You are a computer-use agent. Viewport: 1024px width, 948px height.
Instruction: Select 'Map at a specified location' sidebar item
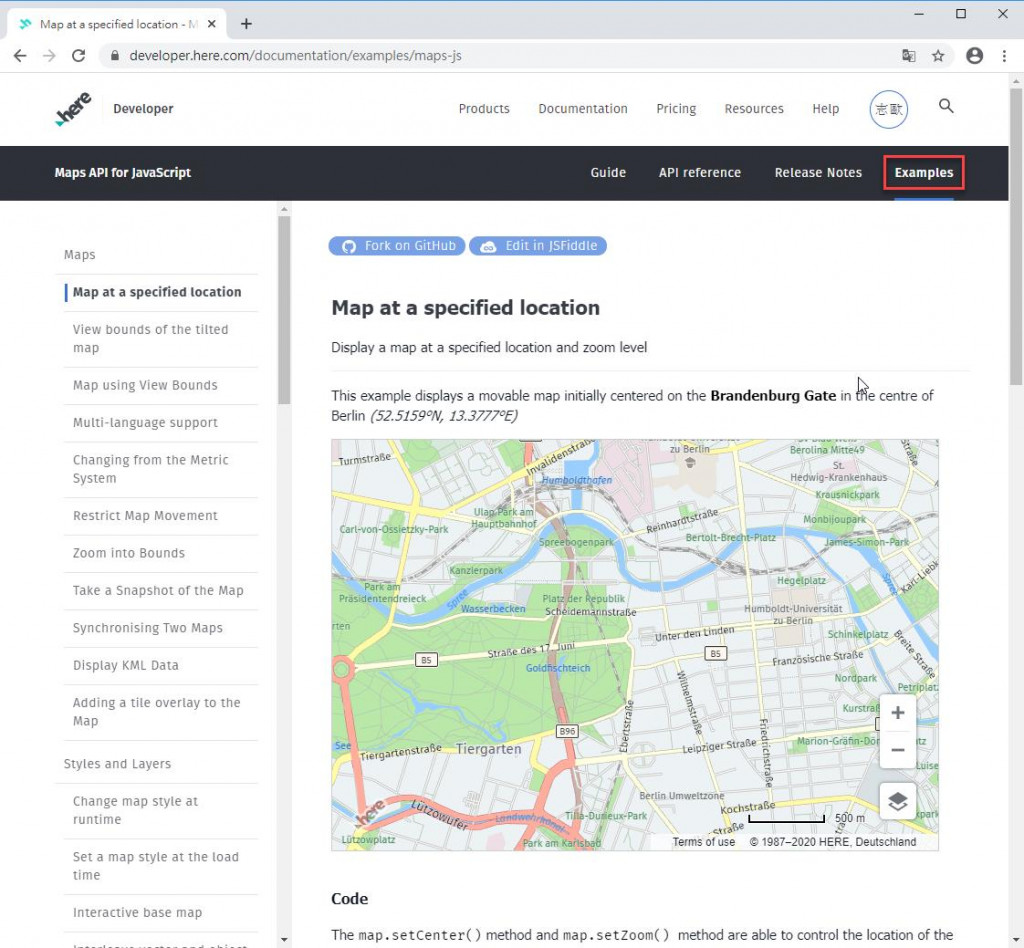tap(157, 292)
